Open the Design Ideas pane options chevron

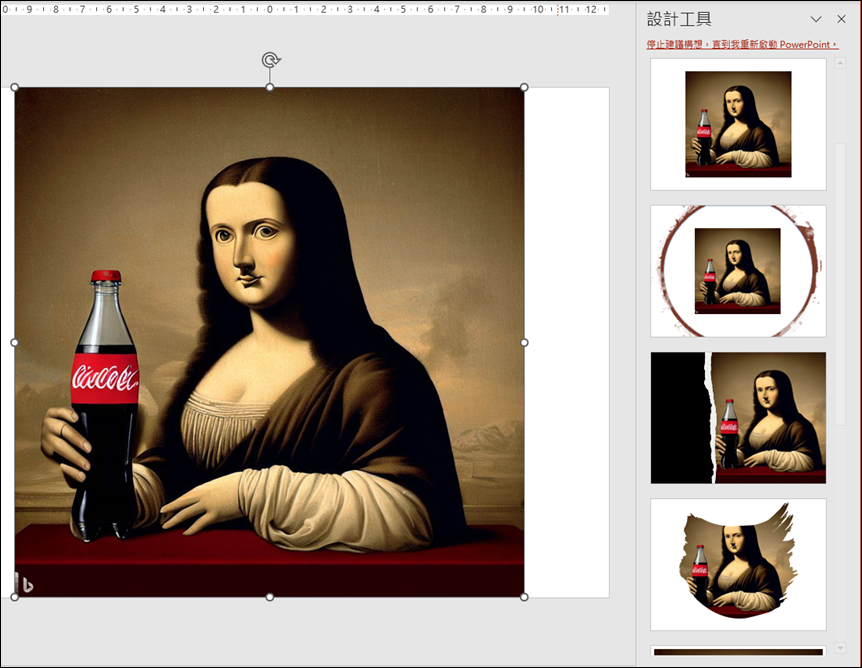click(816, 19)
